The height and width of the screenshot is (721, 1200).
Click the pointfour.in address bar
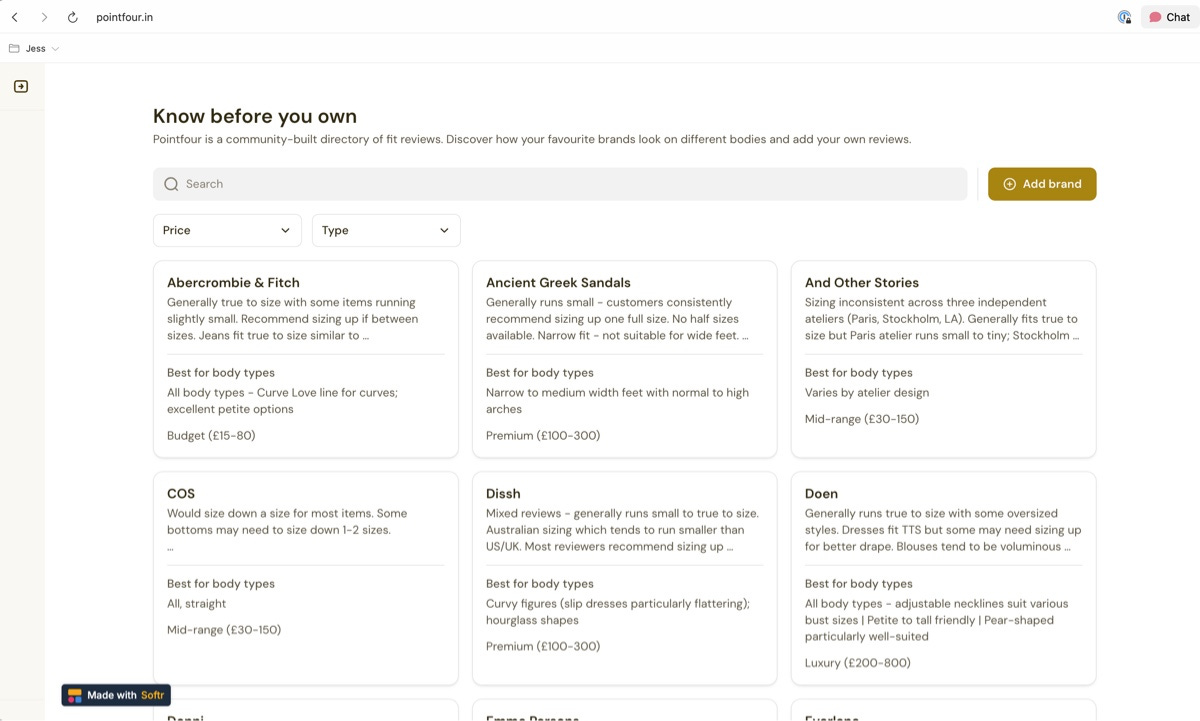[125, 17]
